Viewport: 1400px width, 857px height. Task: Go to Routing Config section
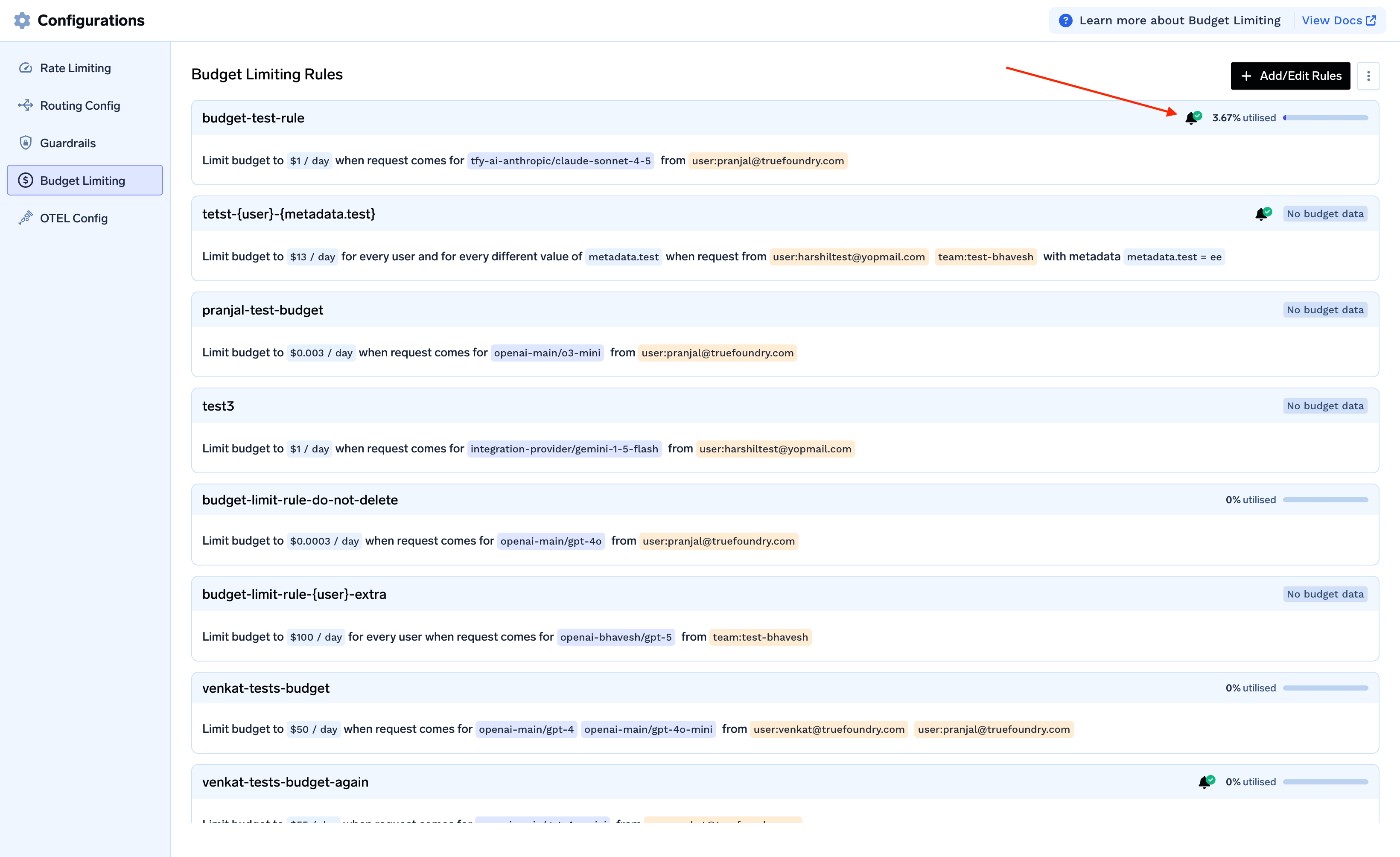[x=80, y=106]
